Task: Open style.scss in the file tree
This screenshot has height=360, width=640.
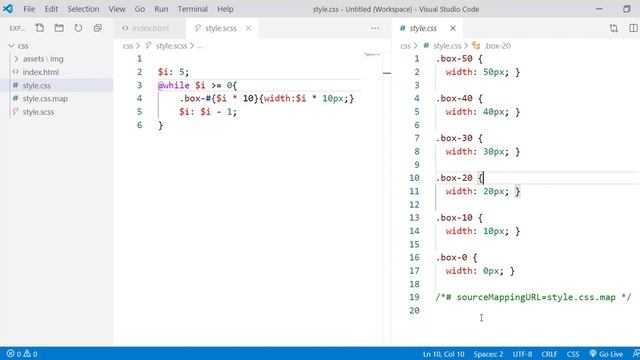Action: click(x=38, y=112)
